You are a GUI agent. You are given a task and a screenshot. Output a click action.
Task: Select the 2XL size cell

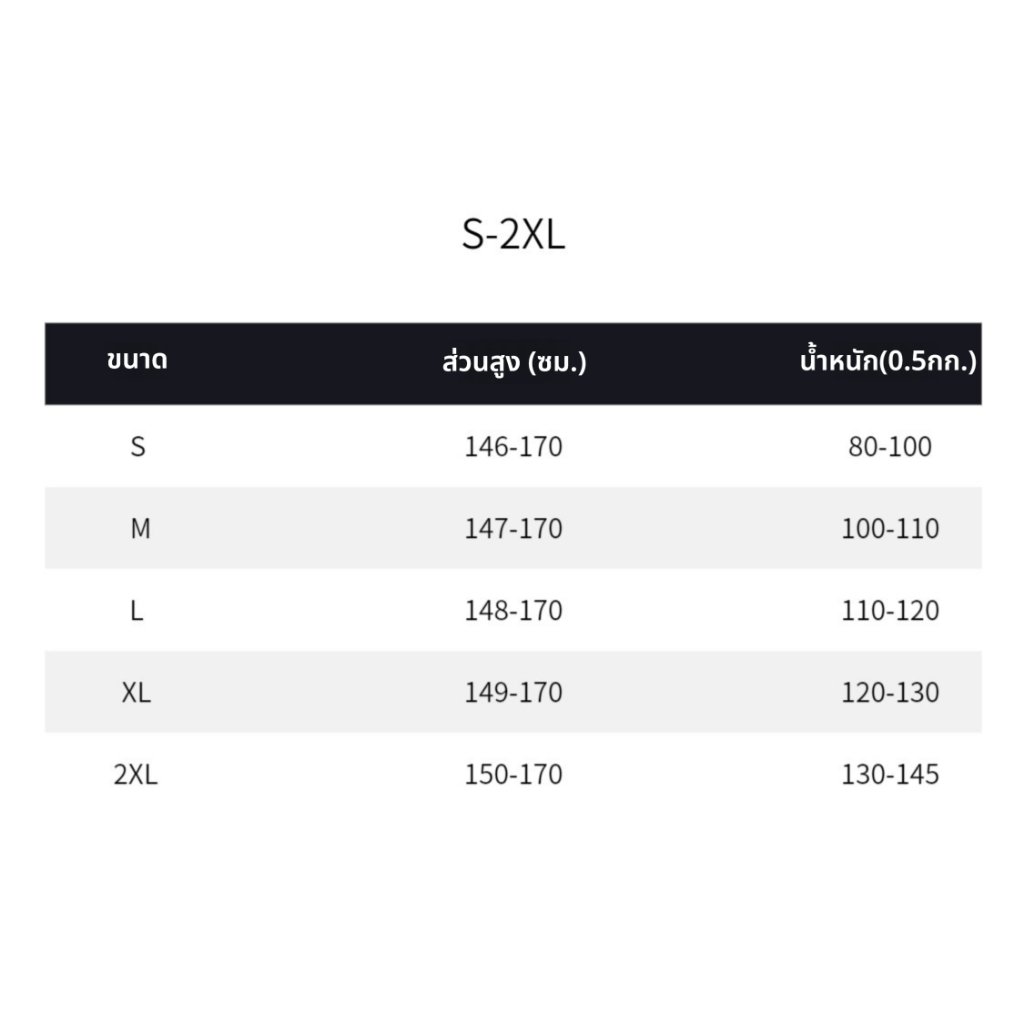coord(136,775)
